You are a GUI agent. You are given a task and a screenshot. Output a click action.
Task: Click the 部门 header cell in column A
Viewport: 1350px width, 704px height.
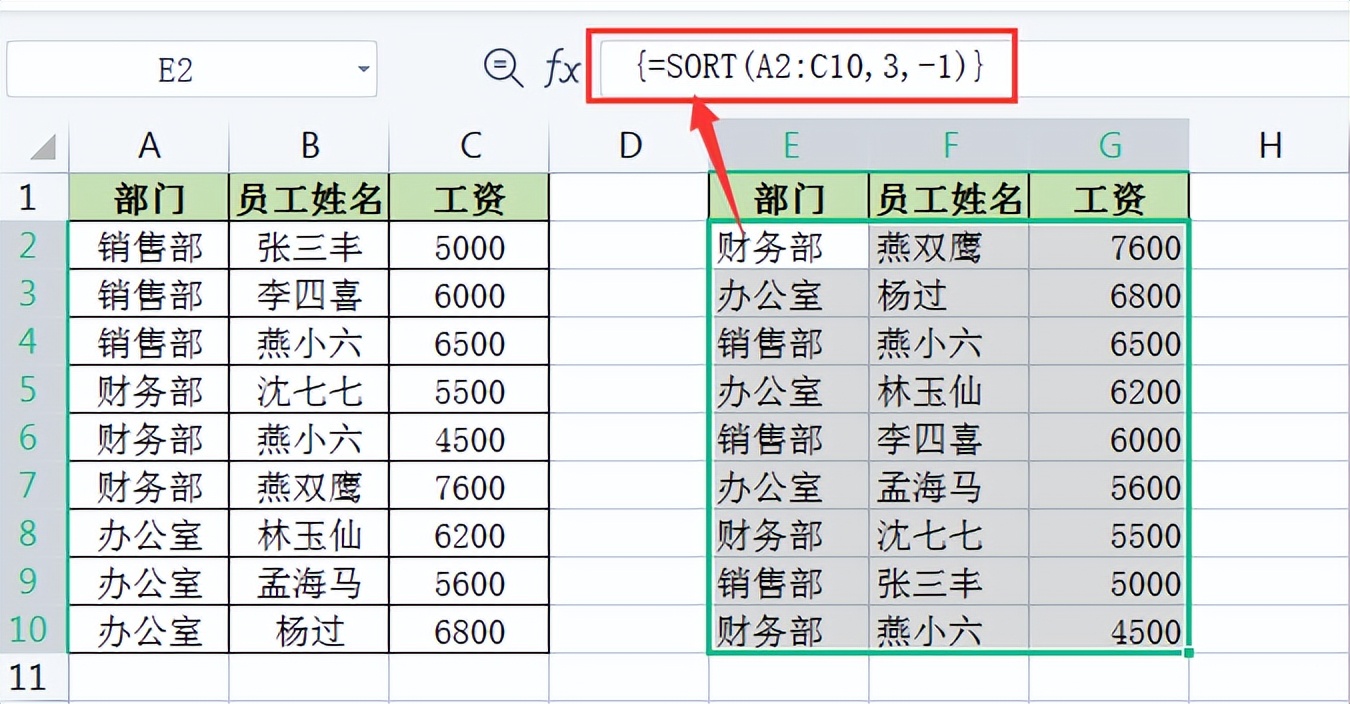(149, 197)
